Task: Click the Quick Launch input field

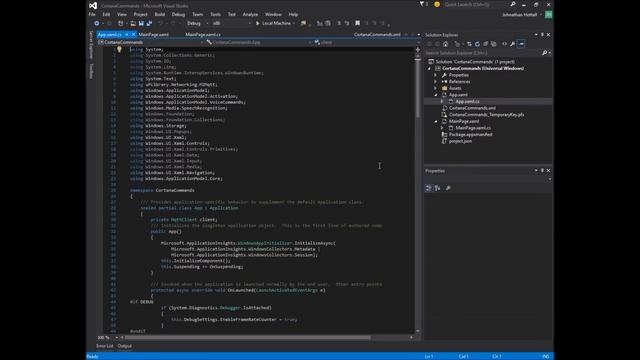Action: [476, 4]
